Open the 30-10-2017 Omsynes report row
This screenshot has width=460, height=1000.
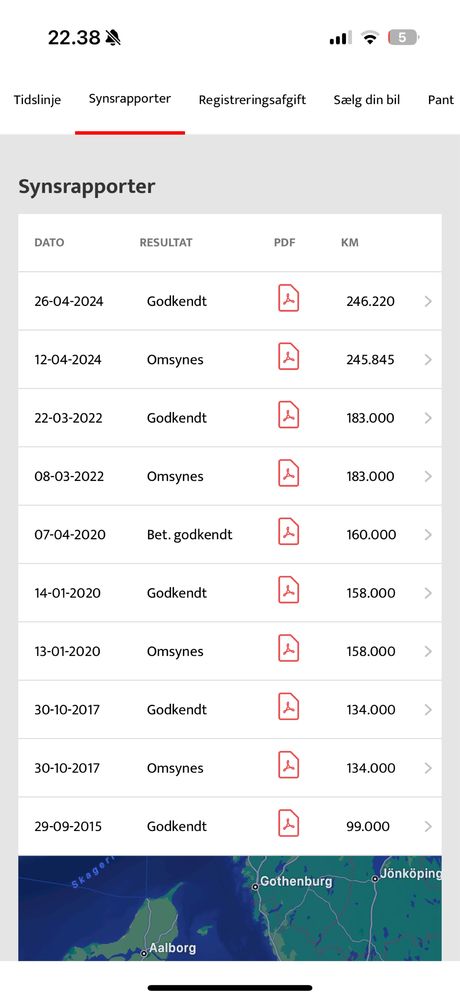[x=230, y=768]
